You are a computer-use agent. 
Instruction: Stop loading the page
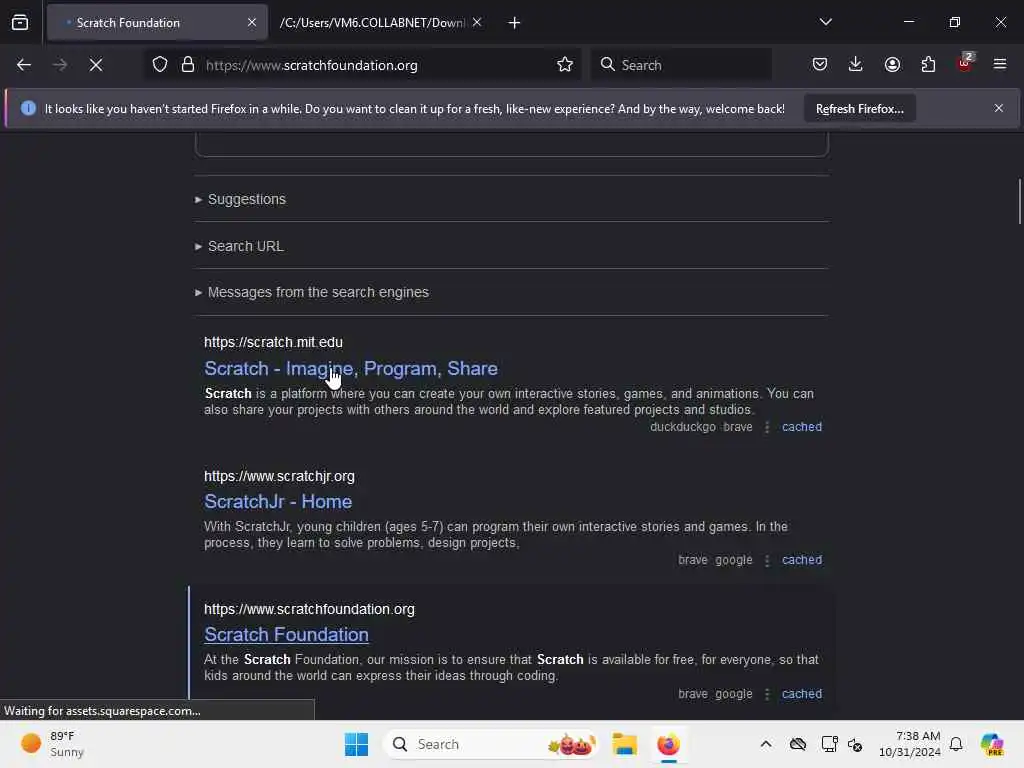pyautogui.click(x=96, y=65)
